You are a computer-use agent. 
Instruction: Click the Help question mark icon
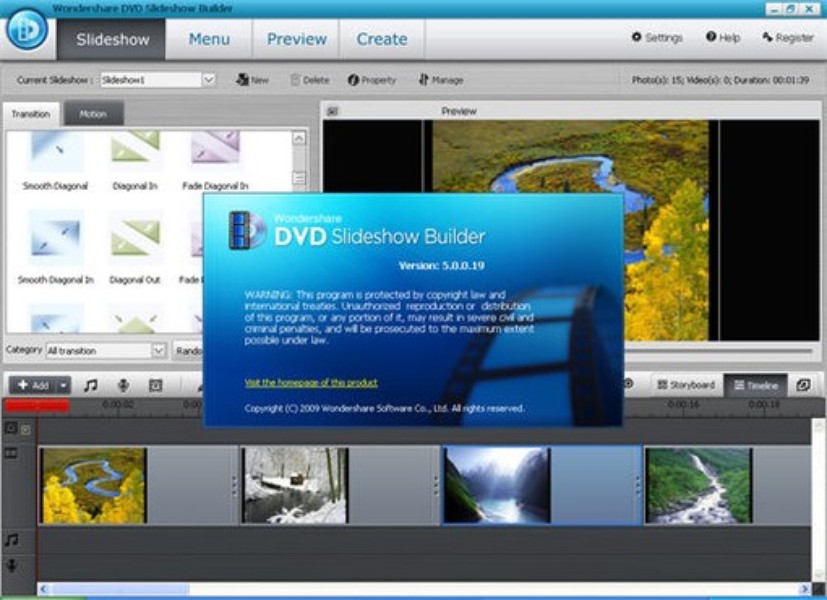point(722,37)
